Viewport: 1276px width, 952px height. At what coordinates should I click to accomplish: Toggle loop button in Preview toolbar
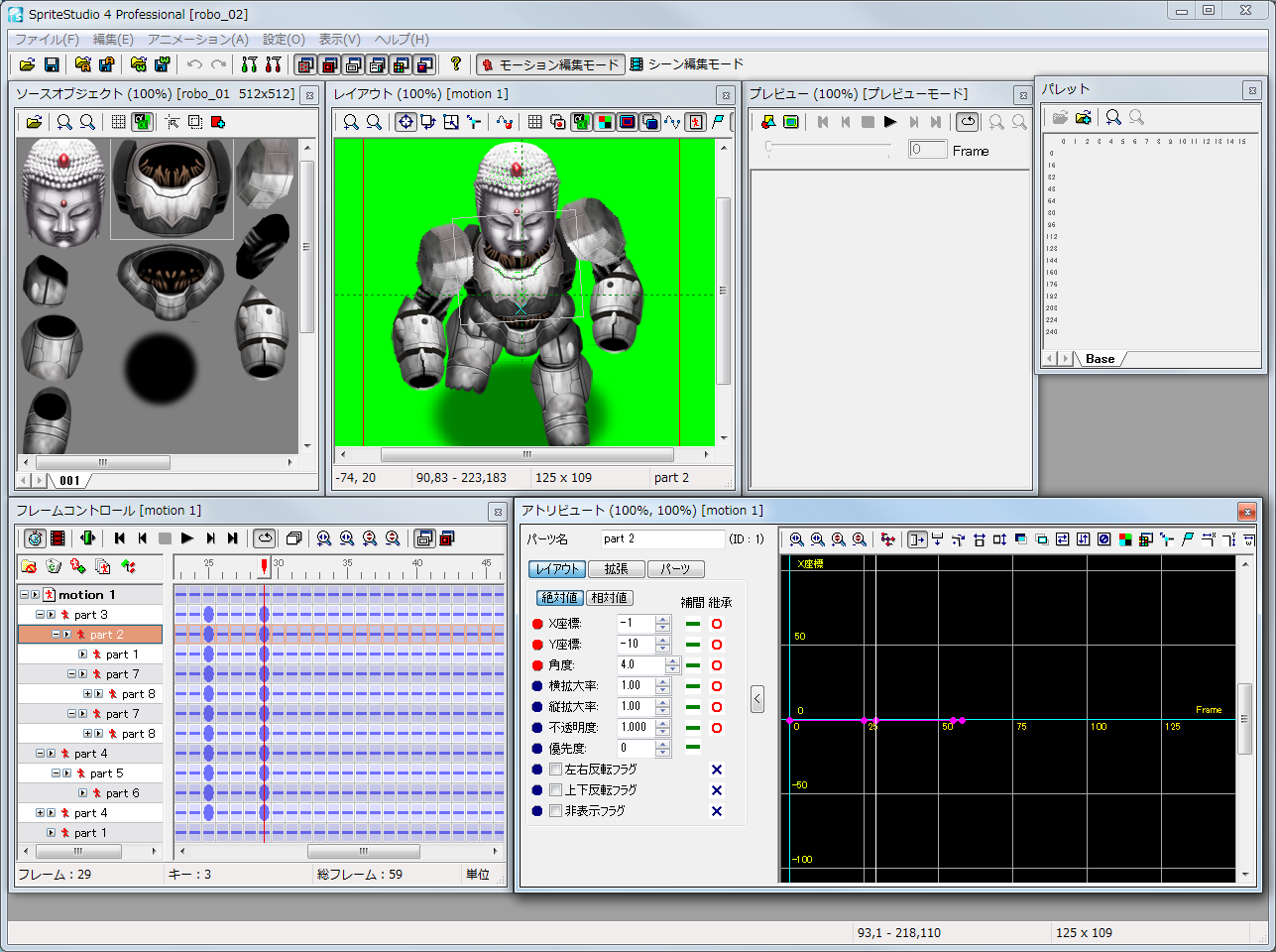[968, 122]
